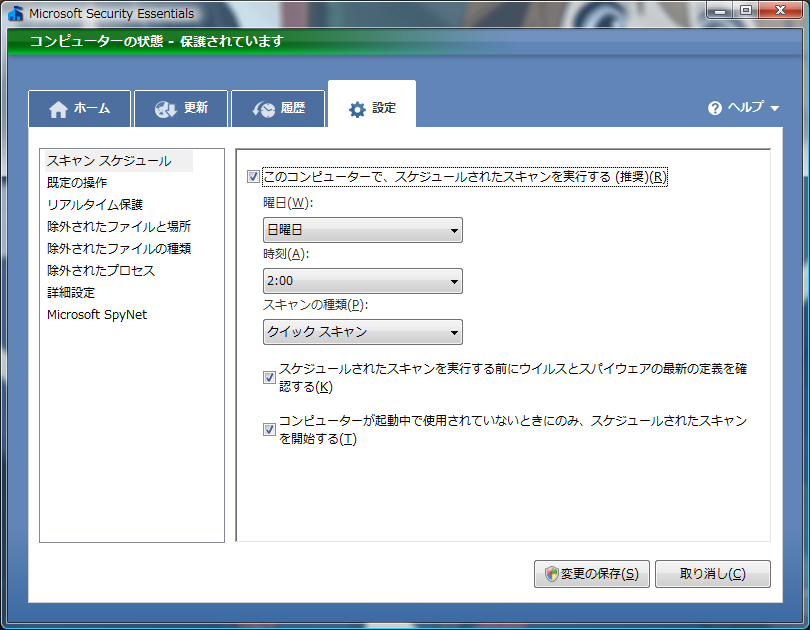Toggle scheduled scan checkbox (推奨)(R)
810x630 pixels.
(253, 177)
